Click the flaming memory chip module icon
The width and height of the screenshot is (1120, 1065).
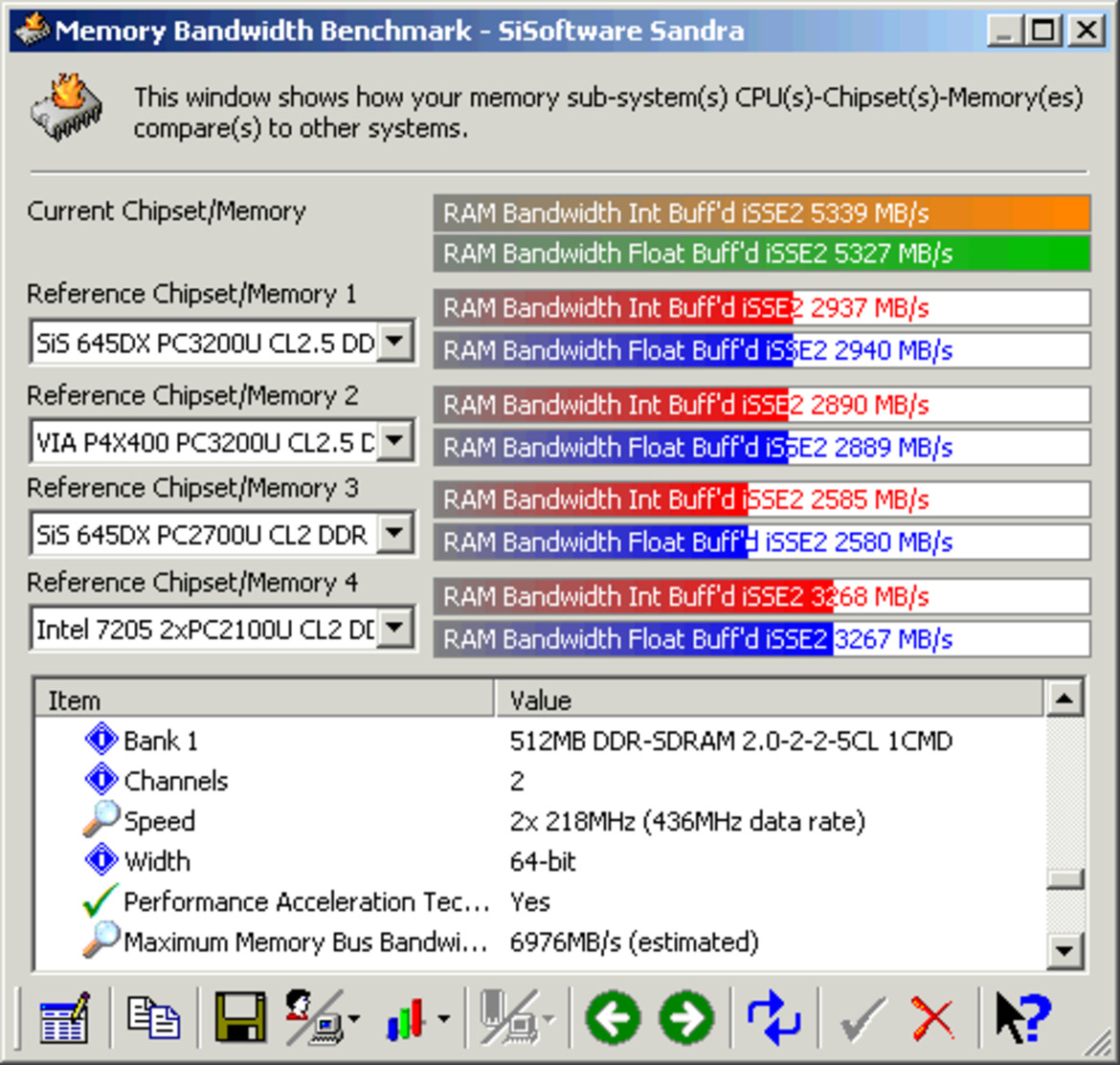click(x=67, y=107)
